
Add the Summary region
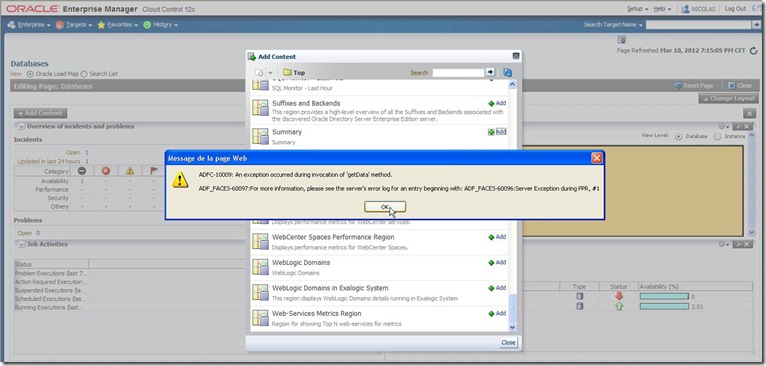point(497,131)
